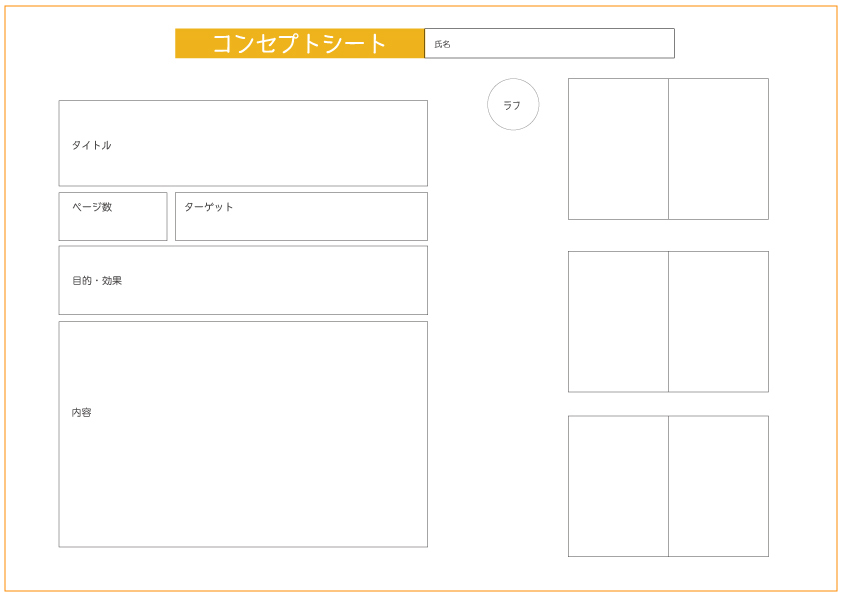The width and height of the screenshot is (842, 595).
Task: Click the ターゲット field box
Action: [301, 216]
